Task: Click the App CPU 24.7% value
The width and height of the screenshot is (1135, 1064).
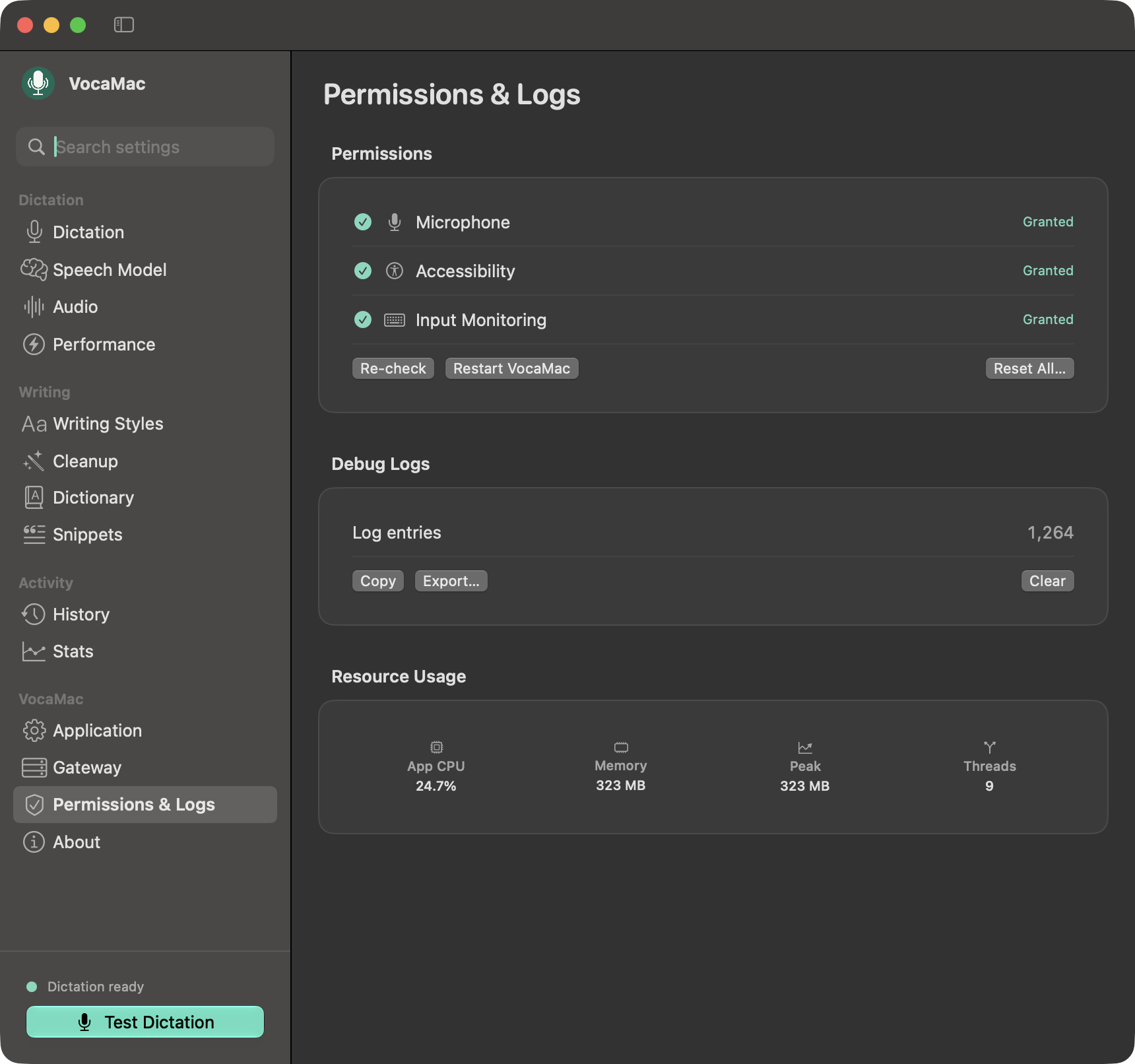Action: tap(436, 785)
